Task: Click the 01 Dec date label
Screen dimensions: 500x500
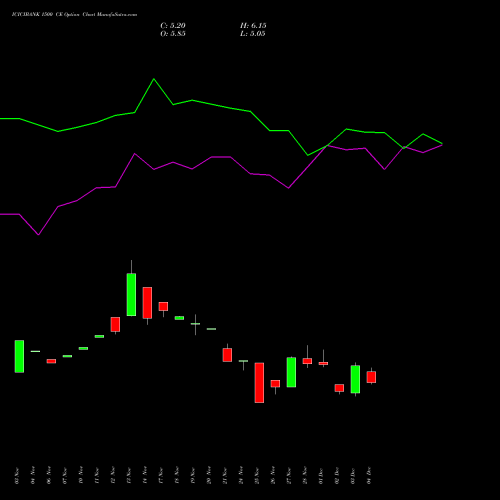Action: click(321, 476)
